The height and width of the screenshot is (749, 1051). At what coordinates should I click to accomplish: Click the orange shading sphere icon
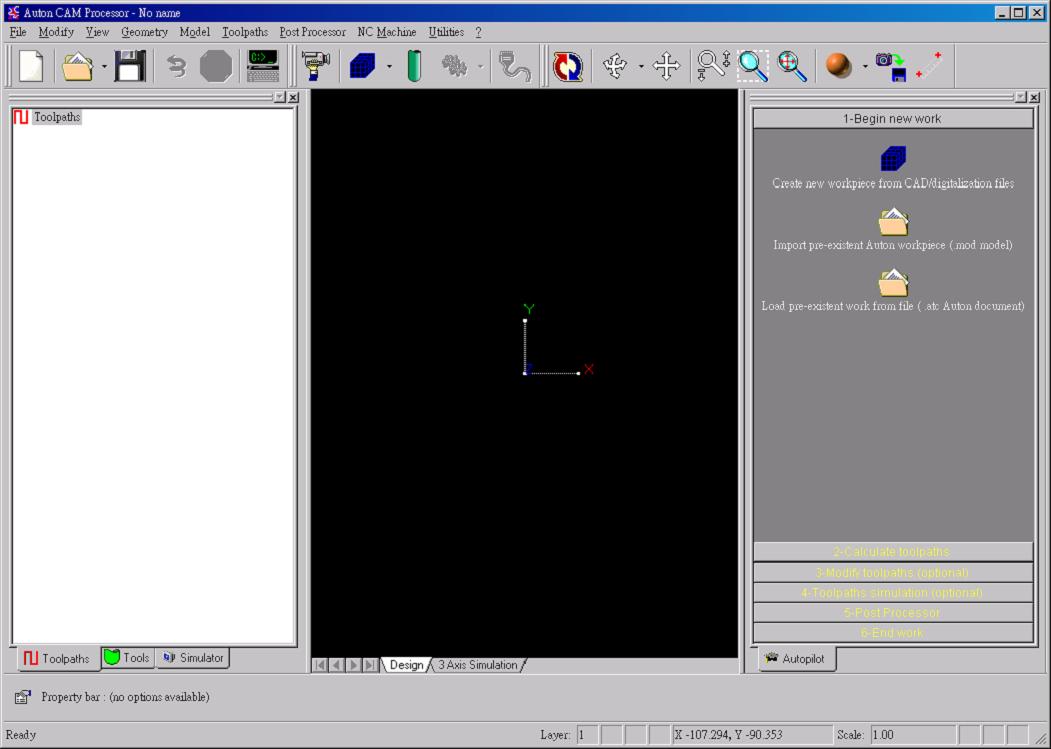point(838,65)
